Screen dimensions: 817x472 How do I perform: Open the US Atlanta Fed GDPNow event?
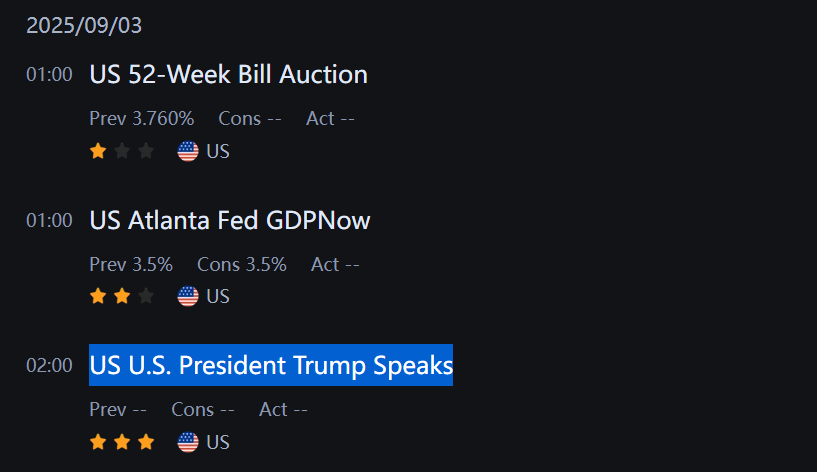pos(230,220)
